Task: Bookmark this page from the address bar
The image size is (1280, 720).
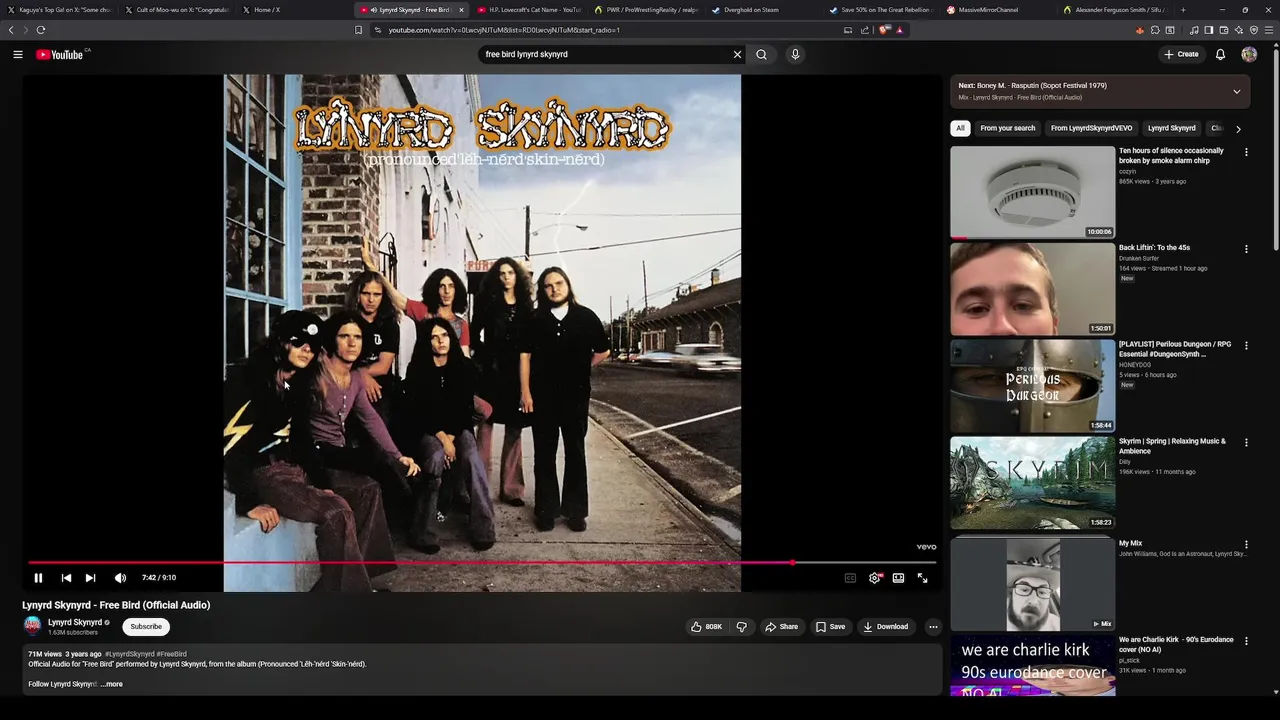Action: pos(358,30)
